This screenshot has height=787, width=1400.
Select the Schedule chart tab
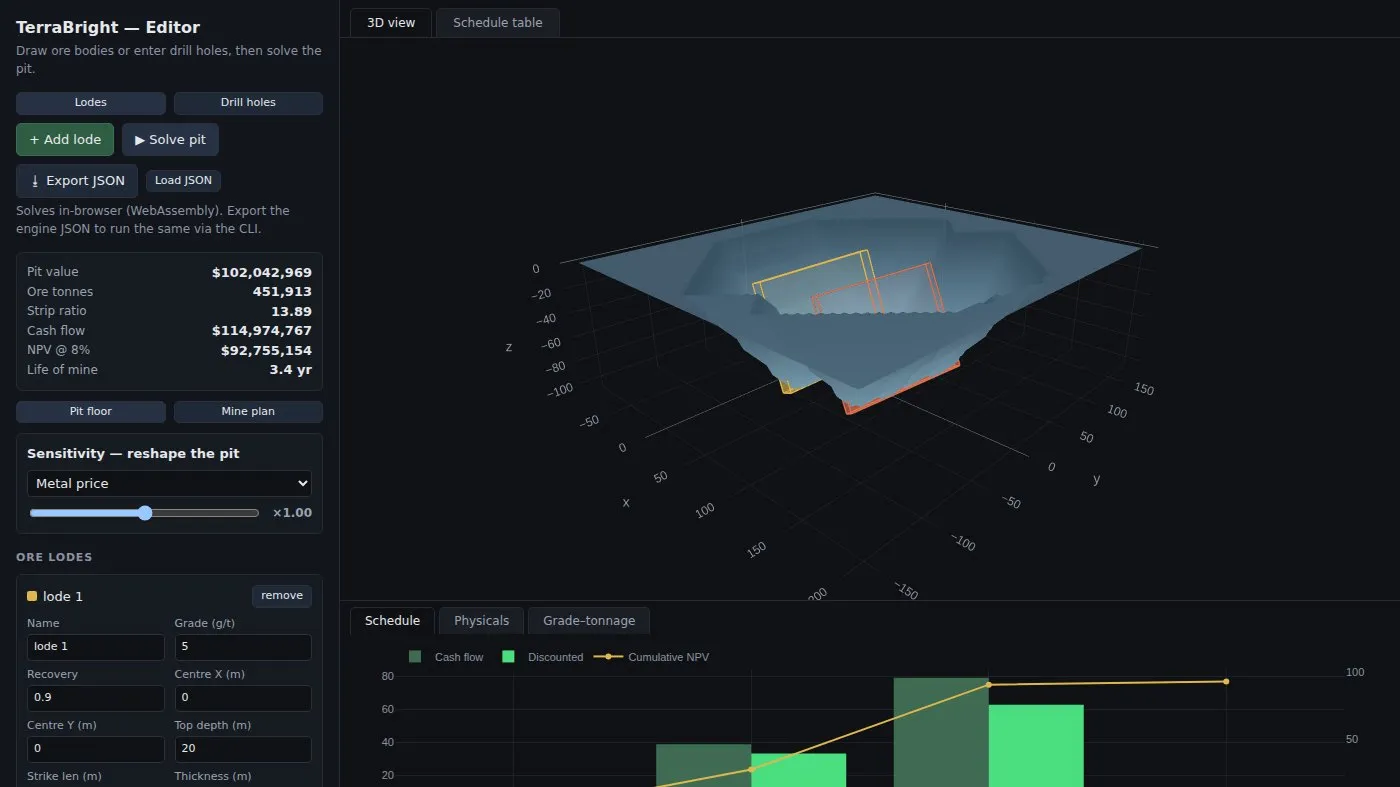pos(392,621)
